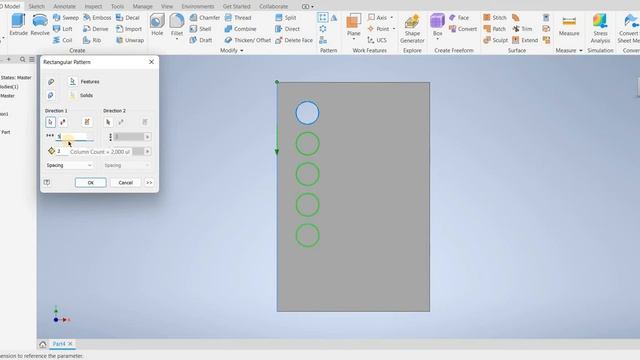Open the Measure tool
The width and height of the screenshot is (640, 360).
click(569, 25)
